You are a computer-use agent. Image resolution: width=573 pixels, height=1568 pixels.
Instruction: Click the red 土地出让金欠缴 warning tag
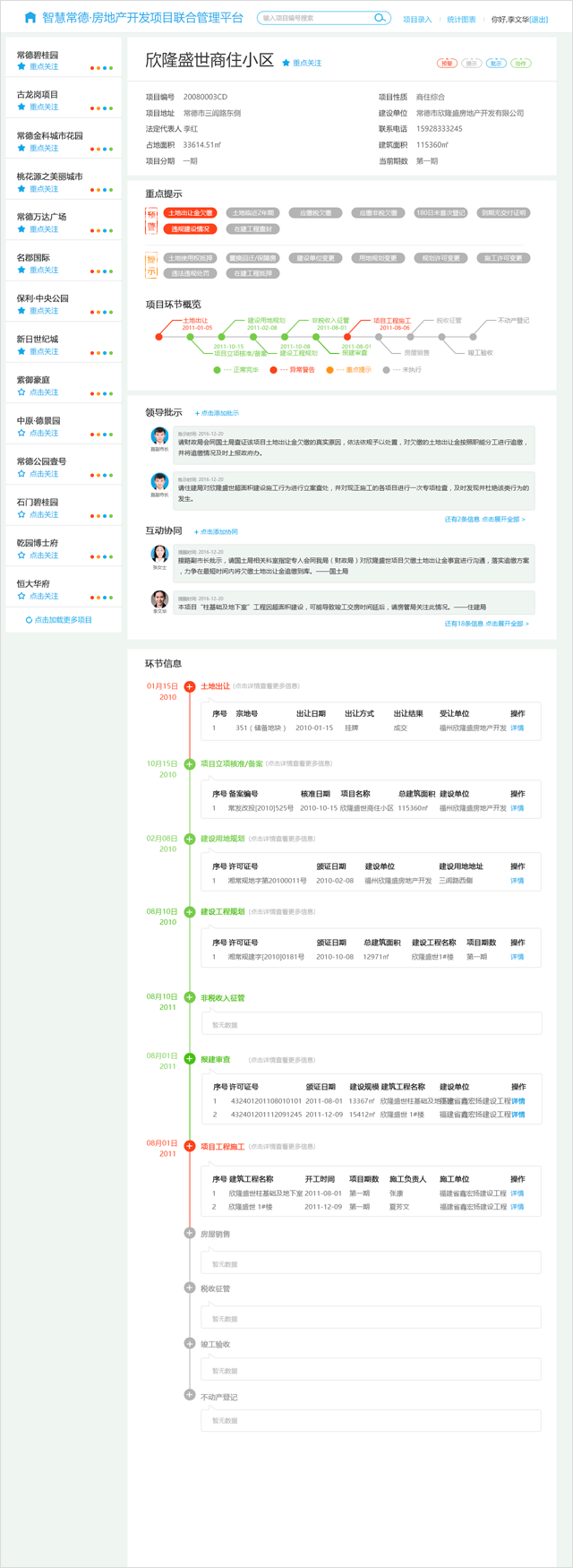pos(190,213)
